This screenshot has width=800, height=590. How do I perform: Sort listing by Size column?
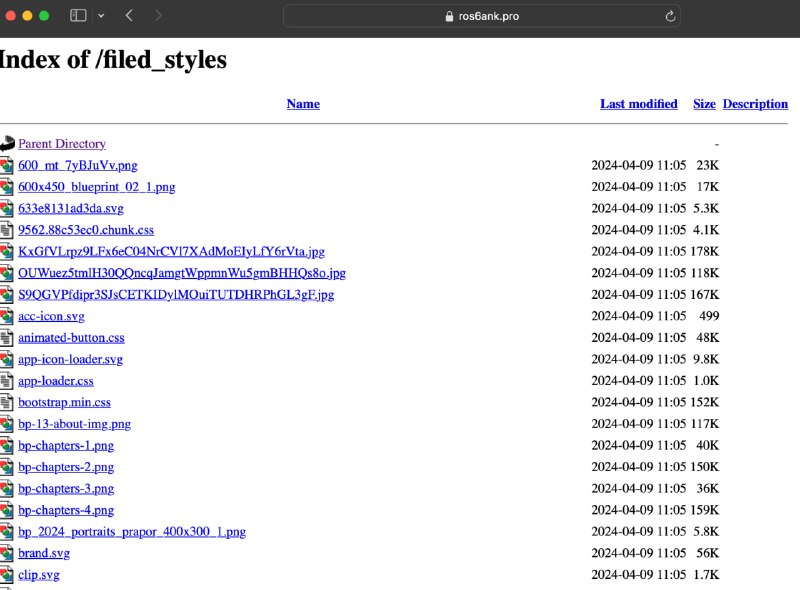pos(704,104)
